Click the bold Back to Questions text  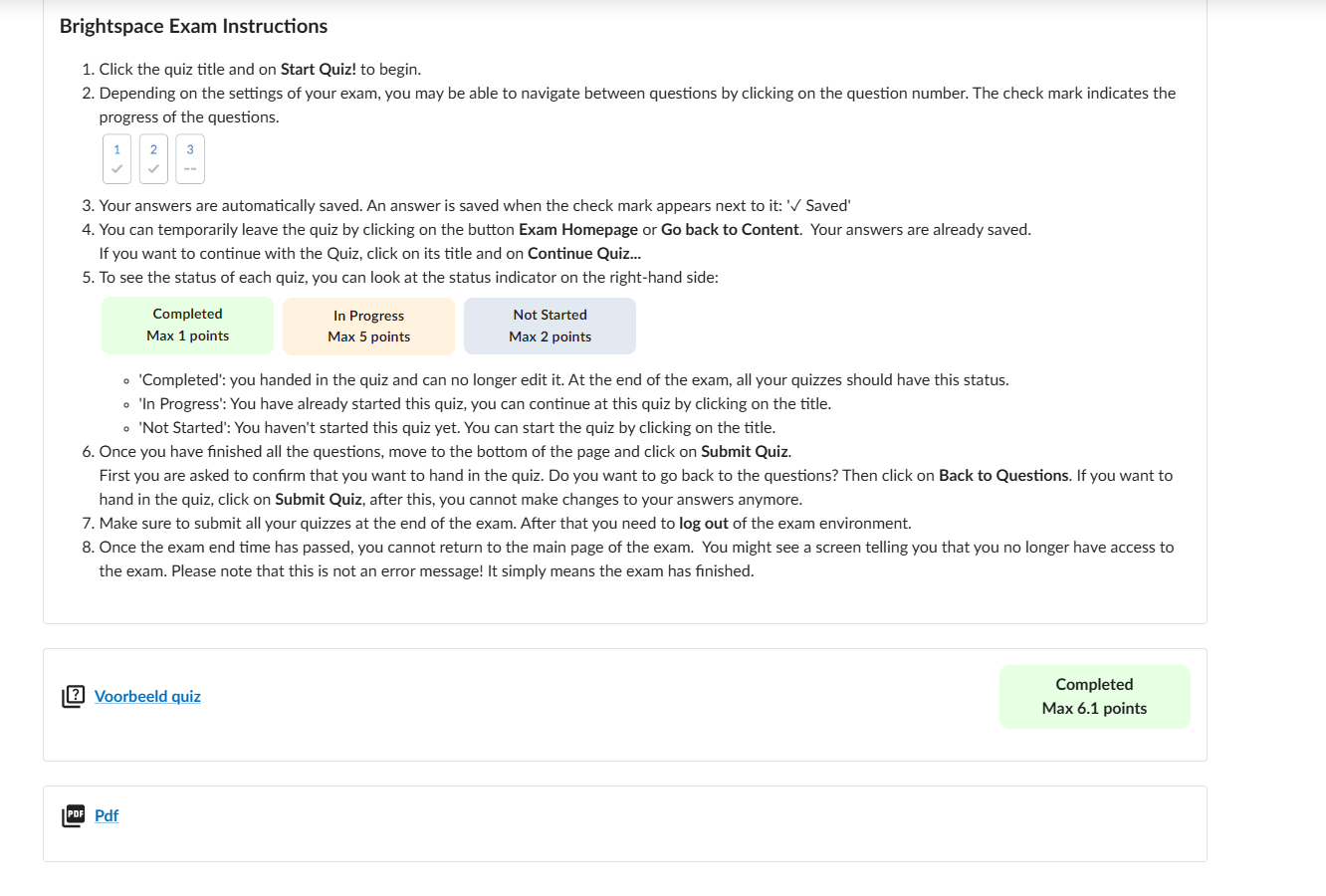pos(1002,475)
